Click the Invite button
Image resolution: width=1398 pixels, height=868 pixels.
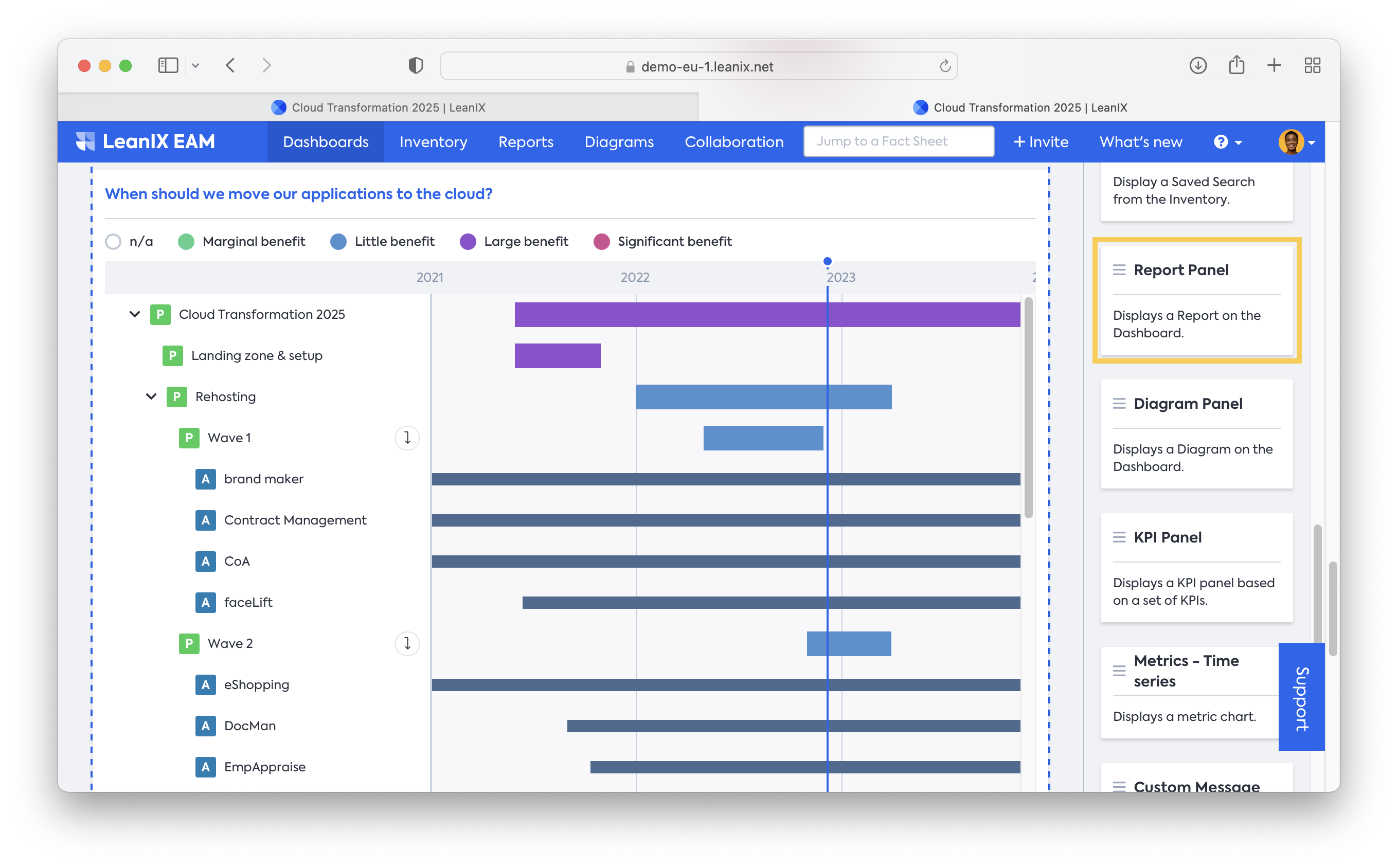[x=1041, y=142]
